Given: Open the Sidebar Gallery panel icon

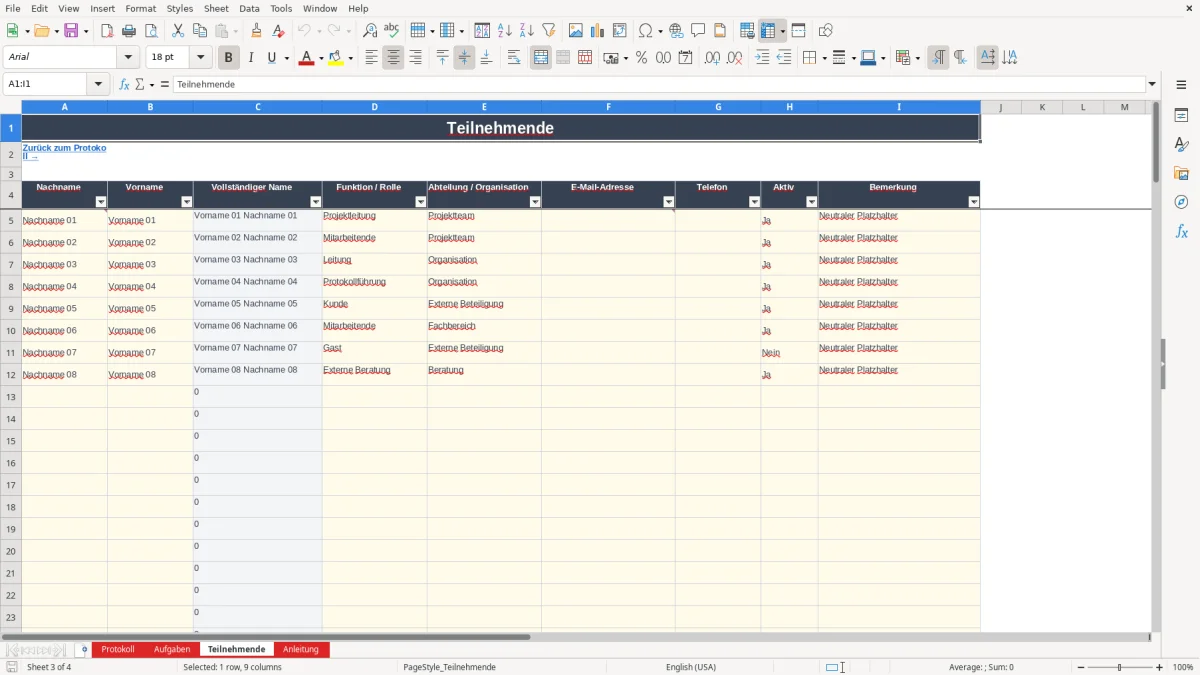Looking at the screenshot, I should [1181, 173].
